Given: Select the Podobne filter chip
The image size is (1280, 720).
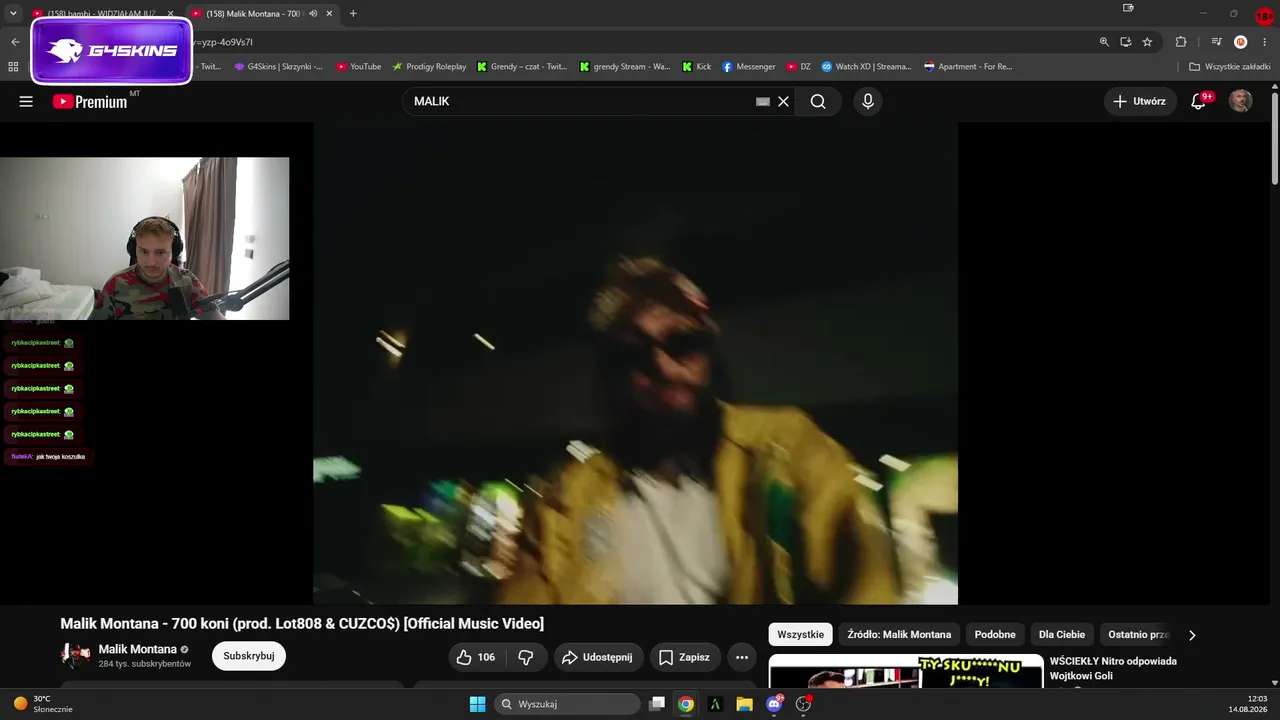Looking at the screenshot, I should tap(995, 634).
